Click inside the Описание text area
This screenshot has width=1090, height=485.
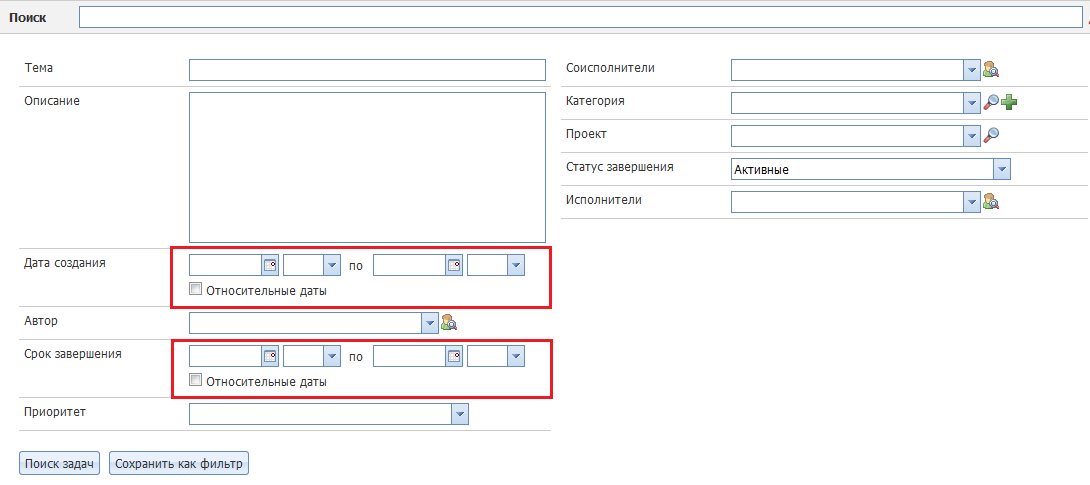pos(367,167)
